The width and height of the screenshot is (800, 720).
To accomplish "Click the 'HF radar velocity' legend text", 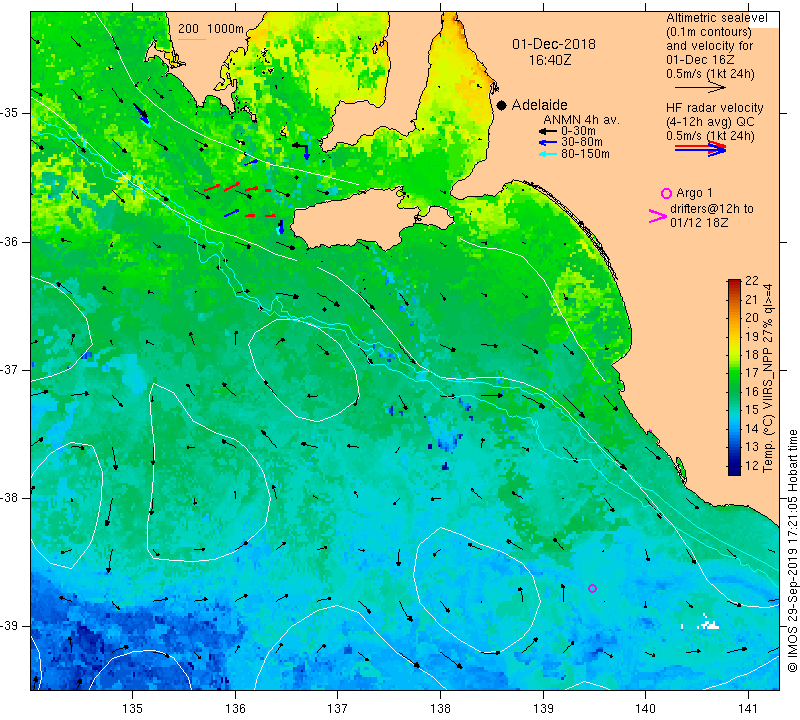I will (x=714, y=108).
